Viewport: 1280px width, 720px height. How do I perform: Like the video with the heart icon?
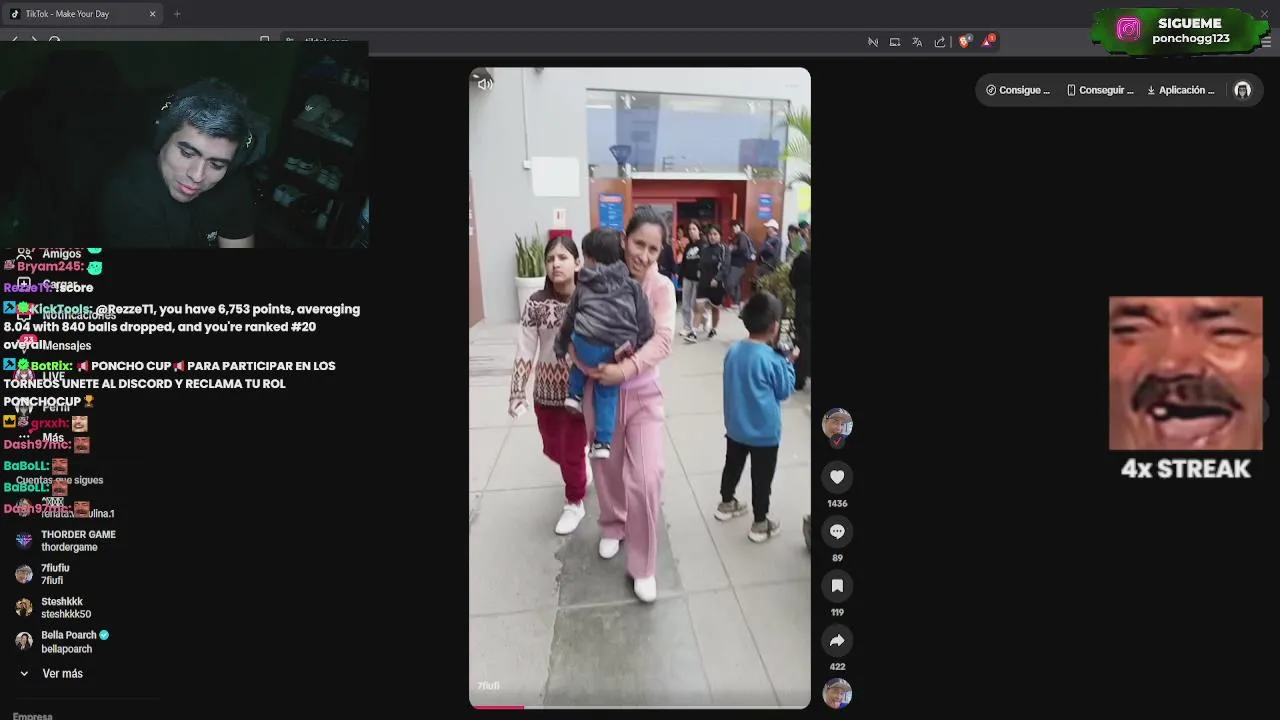(837, 477)
